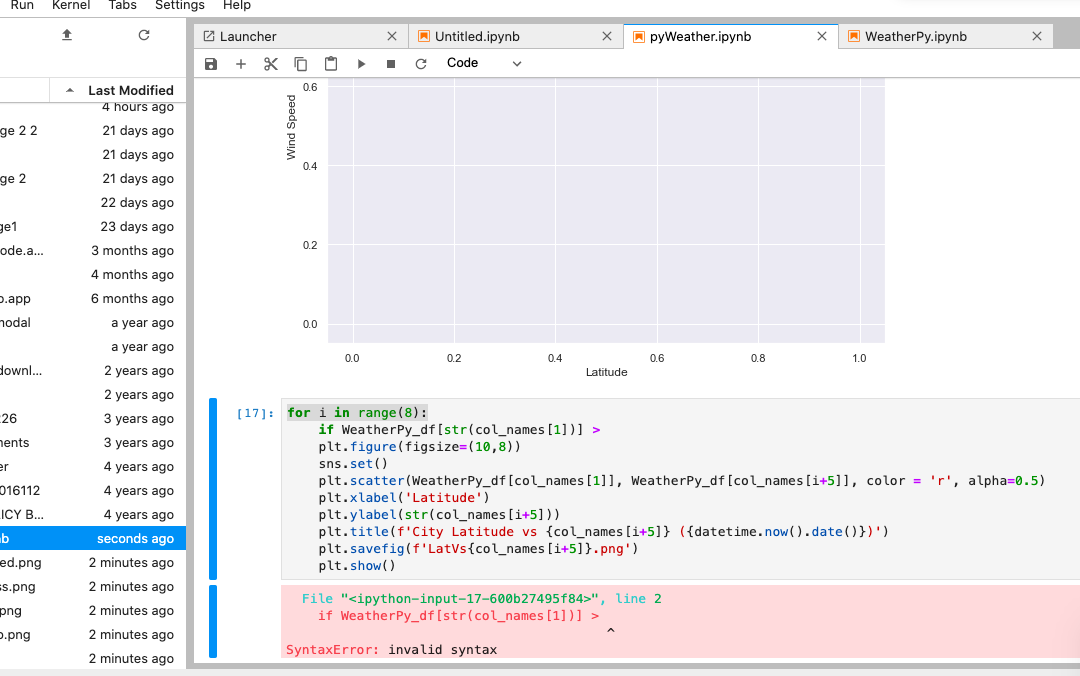
Task: Refresh the file list with the refresh icon
Action: pos(143,34)
